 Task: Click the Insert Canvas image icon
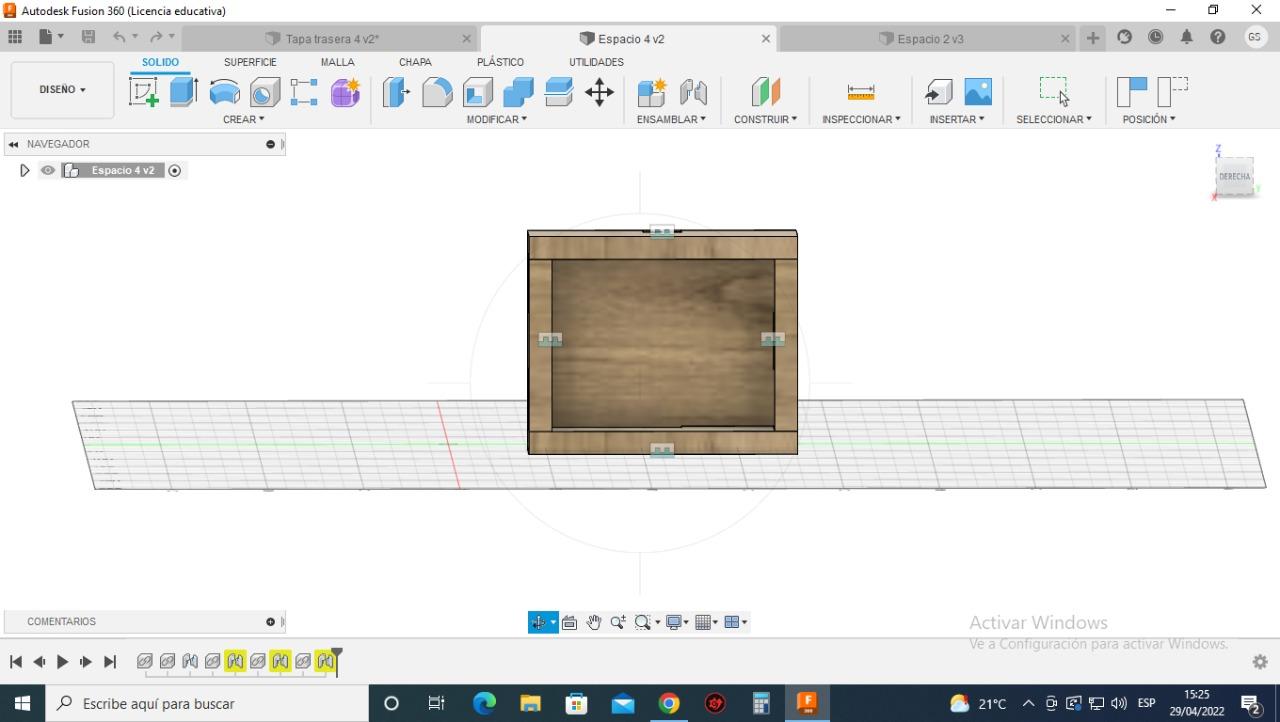click(978, 92)
